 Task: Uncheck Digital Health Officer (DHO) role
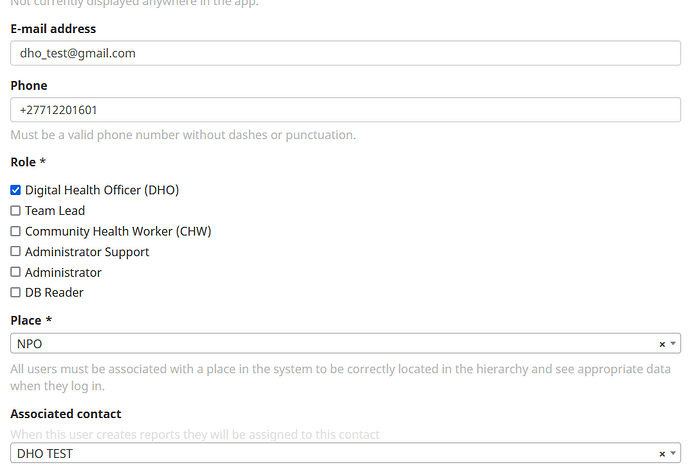pos(15,190)
